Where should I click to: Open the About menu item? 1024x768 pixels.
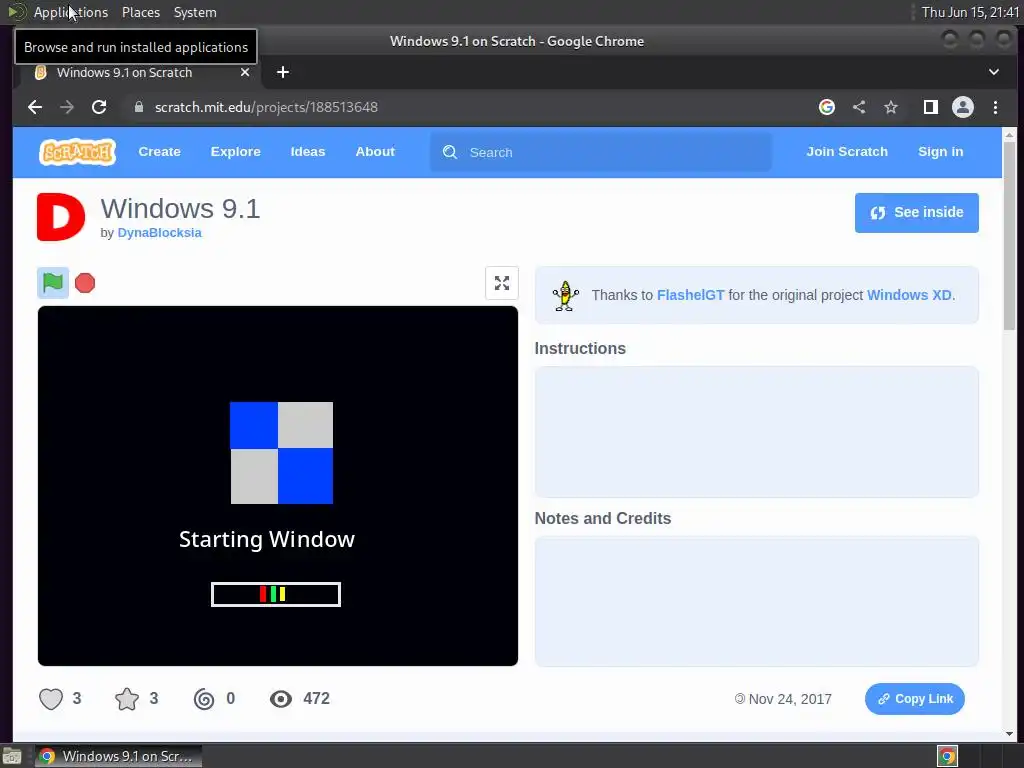(375, 152)
